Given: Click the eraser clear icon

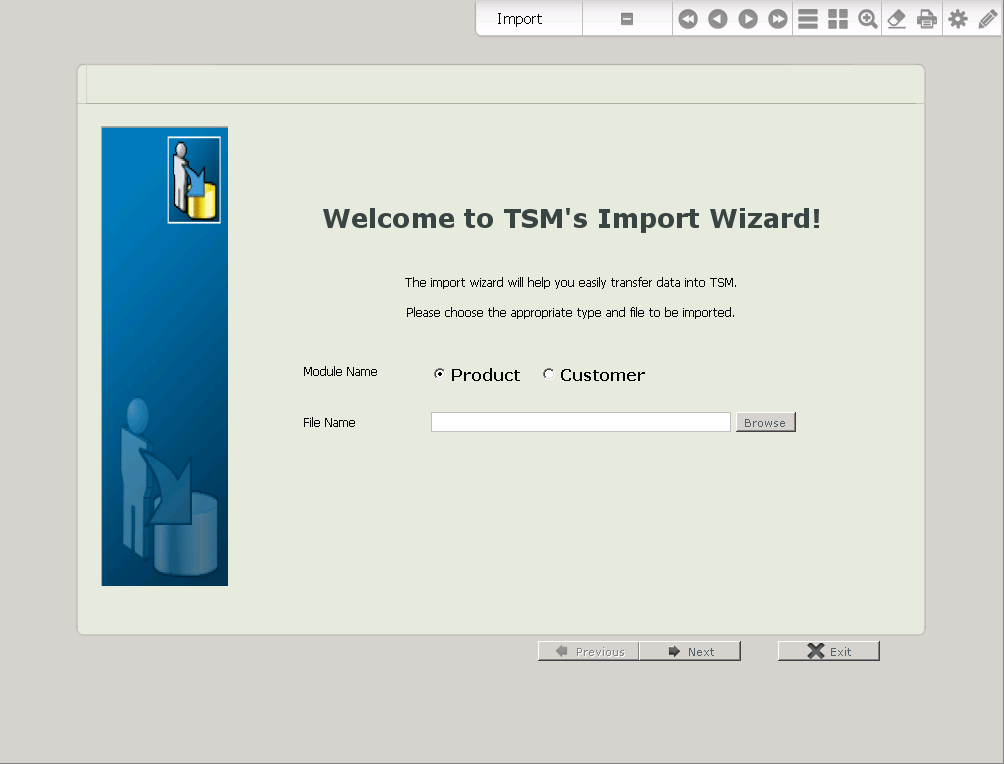Looking at the screenshot, I should [897, 19].
